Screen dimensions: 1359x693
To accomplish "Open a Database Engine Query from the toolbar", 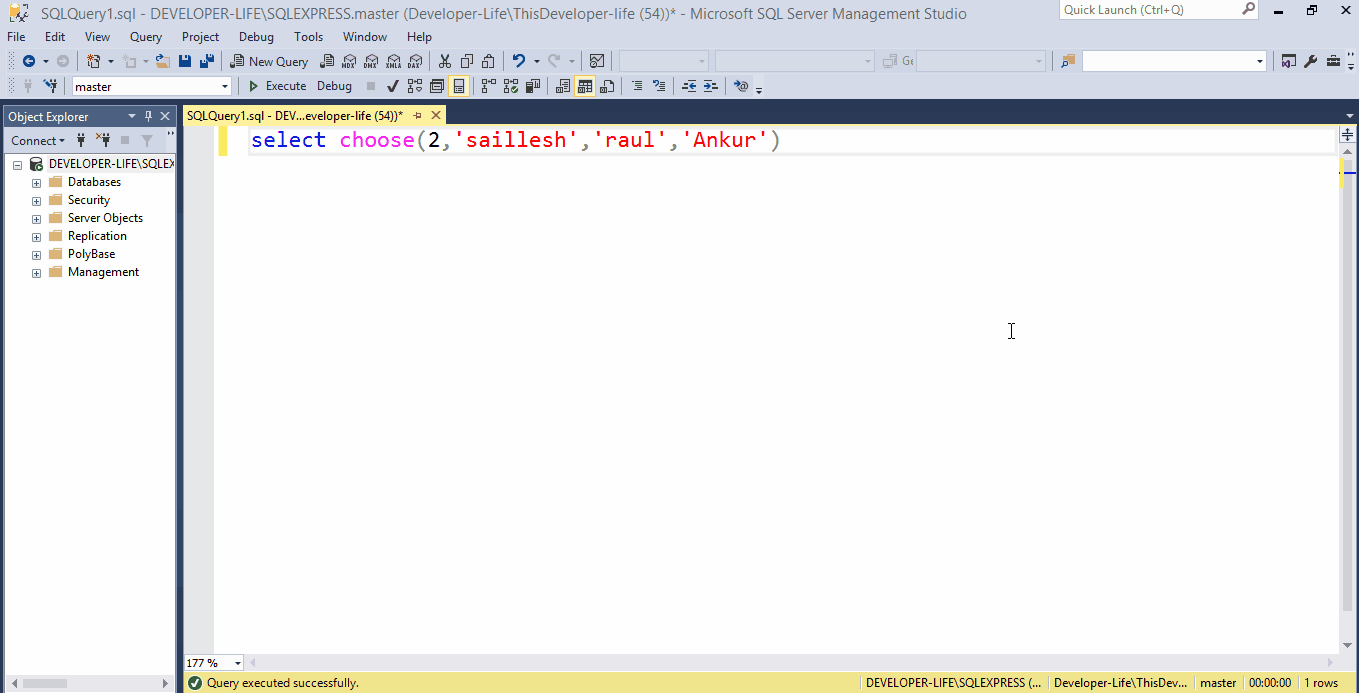I will point(327,61).
